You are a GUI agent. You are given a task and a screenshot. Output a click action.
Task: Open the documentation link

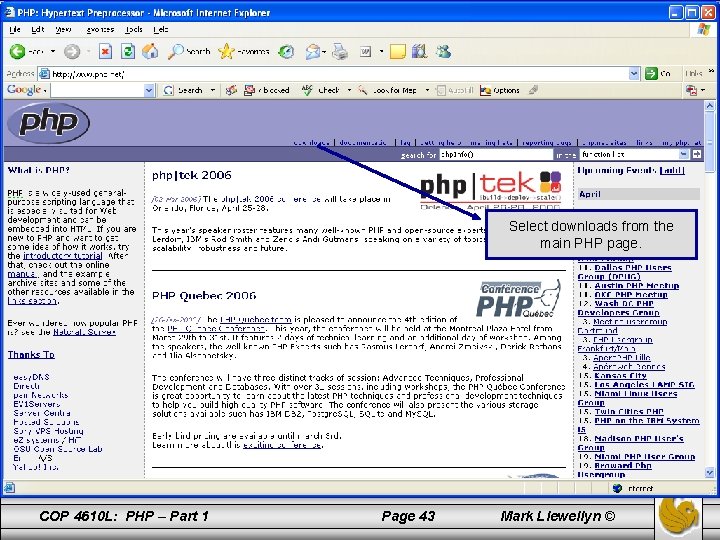[x=363, y=143]
